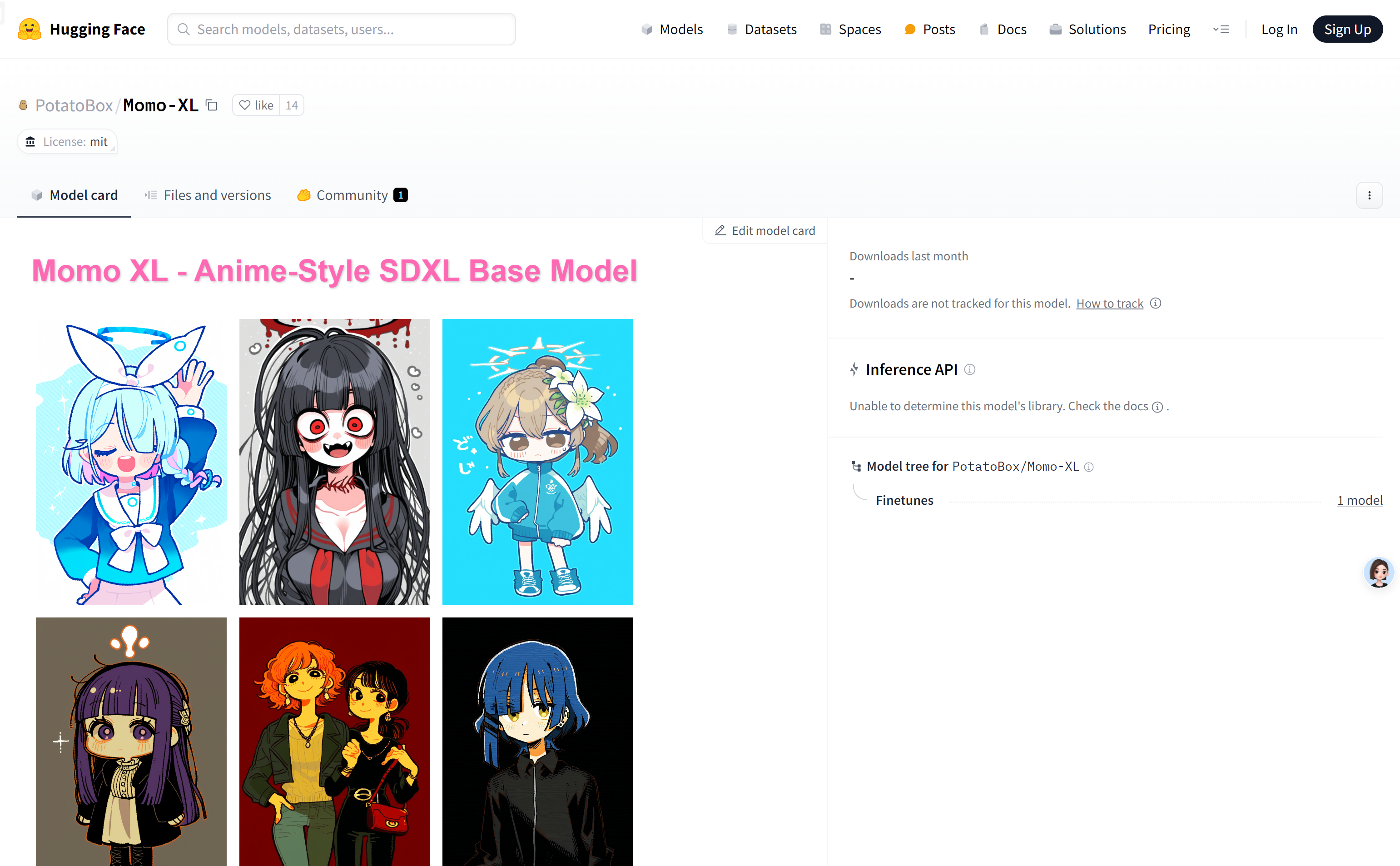Toggle like on this model
The height and width of the screenshot is (866, 1400).
click(257, 105)
